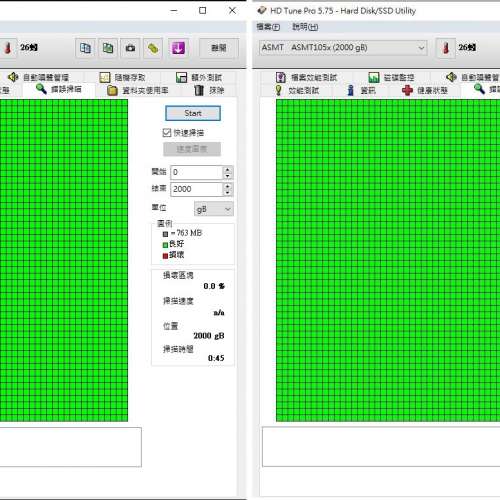Image resolution: width=500 pixels, height=500 pixels.
Task: Open the Health tab with the red cross icon
Action: tap(425, 90)
